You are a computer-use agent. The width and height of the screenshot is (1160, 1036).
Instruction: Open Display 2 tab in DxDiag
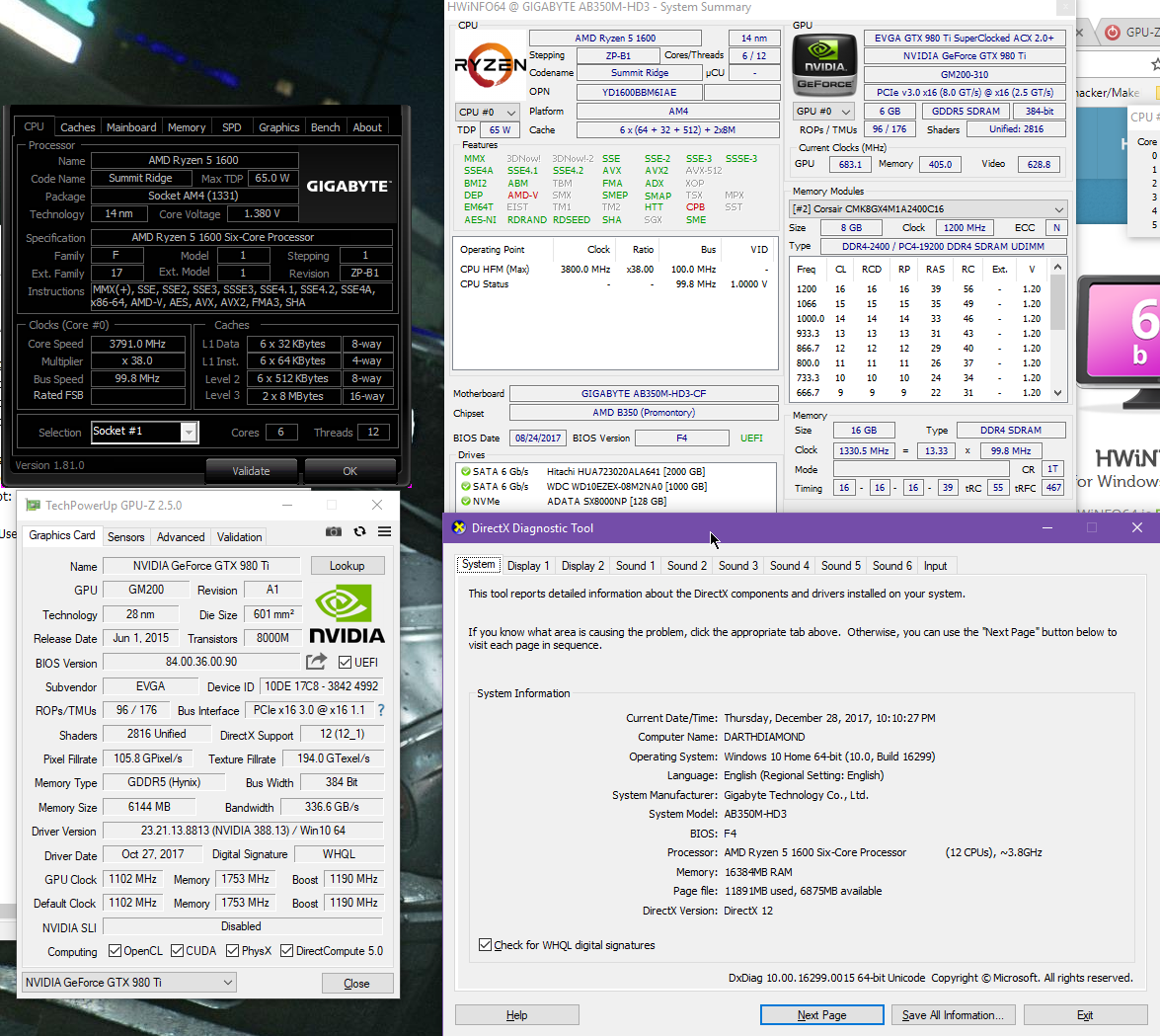pyautogui.click(x=582, y=565)
